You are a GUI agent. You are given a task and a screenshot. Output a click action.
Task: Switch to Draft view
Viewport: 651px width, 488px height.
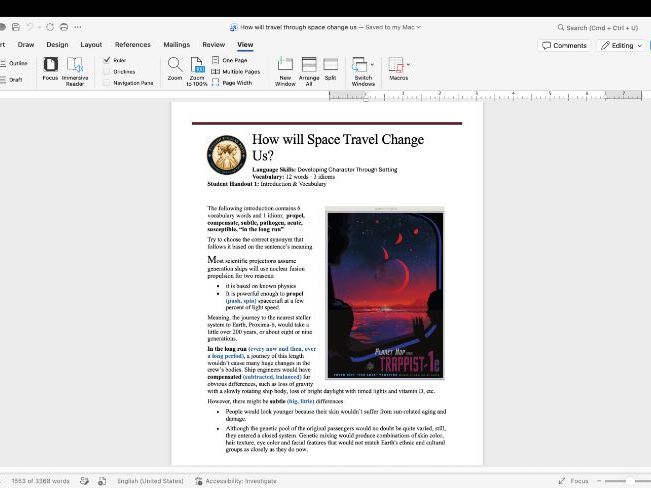[x=11, y=79]
